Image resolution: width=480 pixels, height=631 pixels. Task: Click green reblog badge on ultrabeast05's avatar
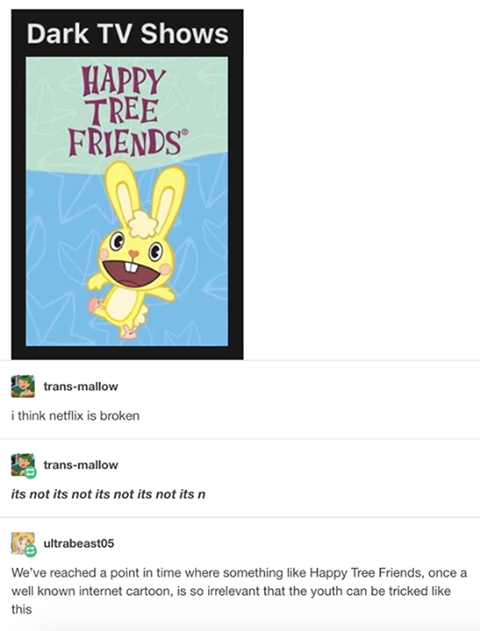click(x=30, y=551)
